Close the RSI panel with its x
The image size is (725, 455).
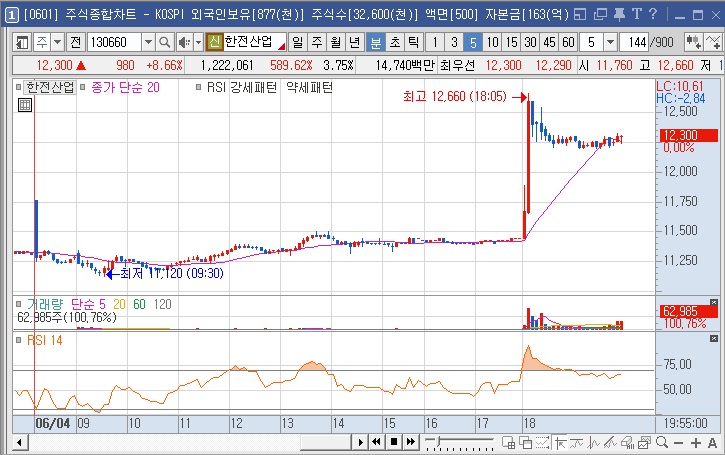[x=713, y=339]
